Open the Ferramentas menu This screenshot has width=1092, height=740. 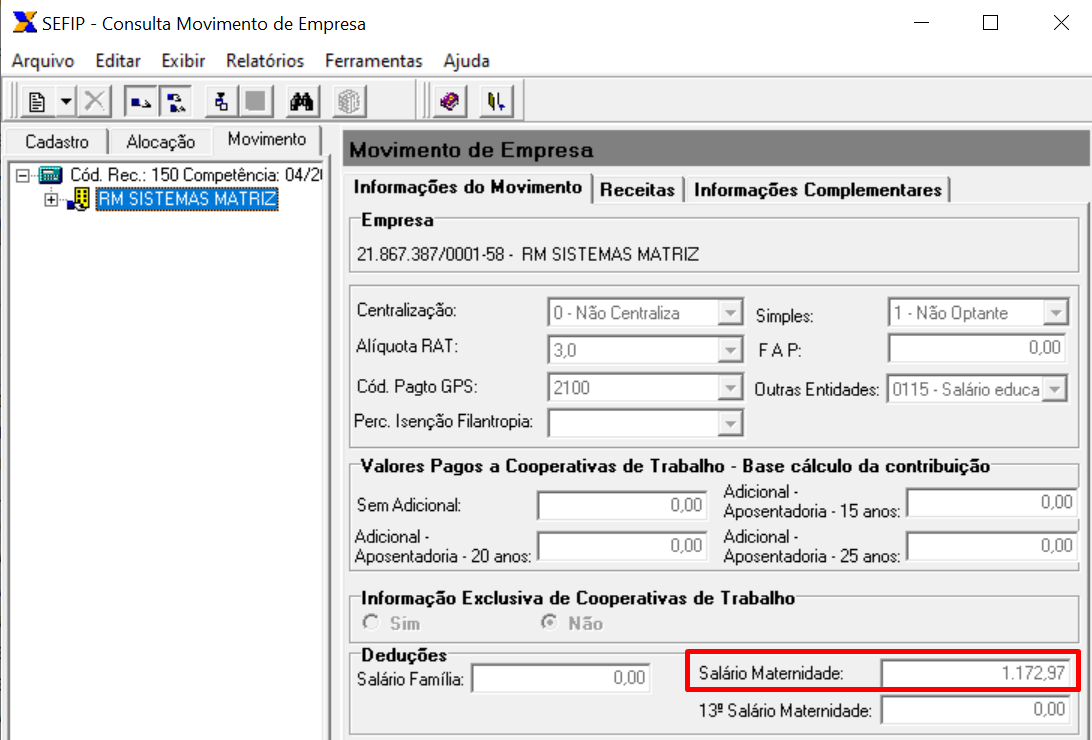[x=374, y=61]
